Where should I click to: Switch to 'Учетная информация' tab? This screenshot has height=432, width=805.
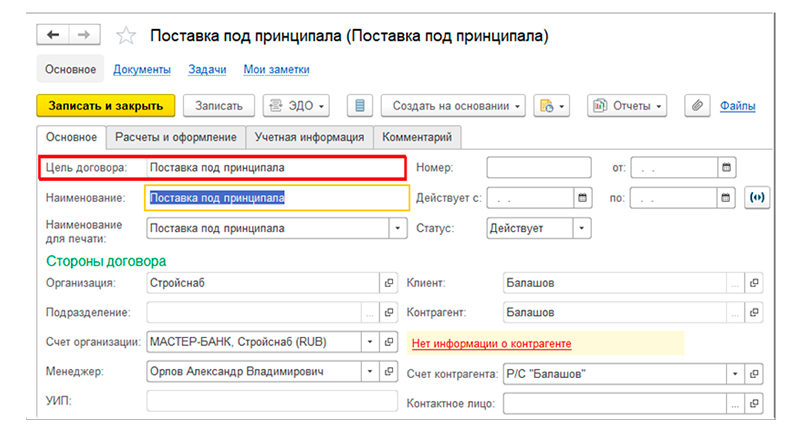[310, 137]
